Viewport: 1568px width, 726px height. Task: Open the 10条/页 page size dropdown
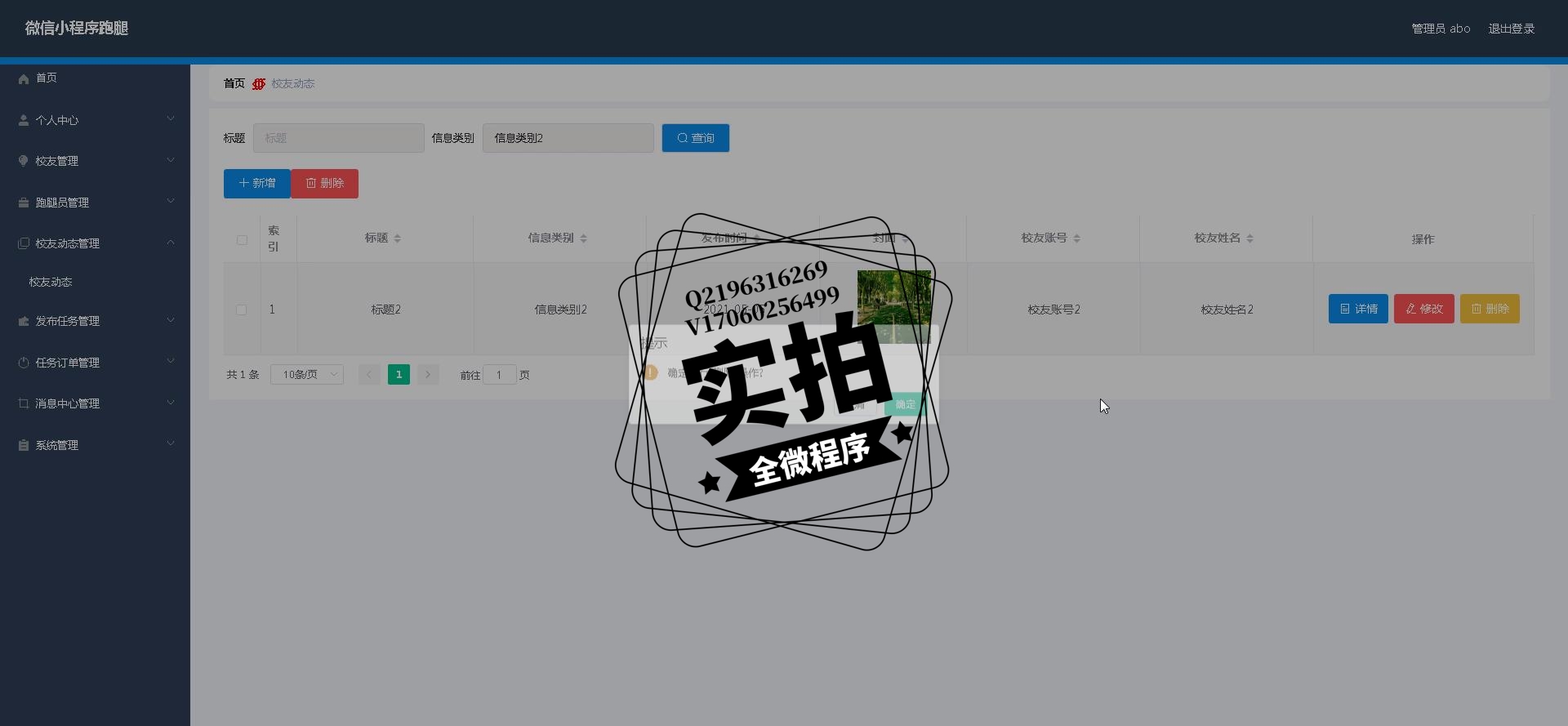click(x=307, y=375)
